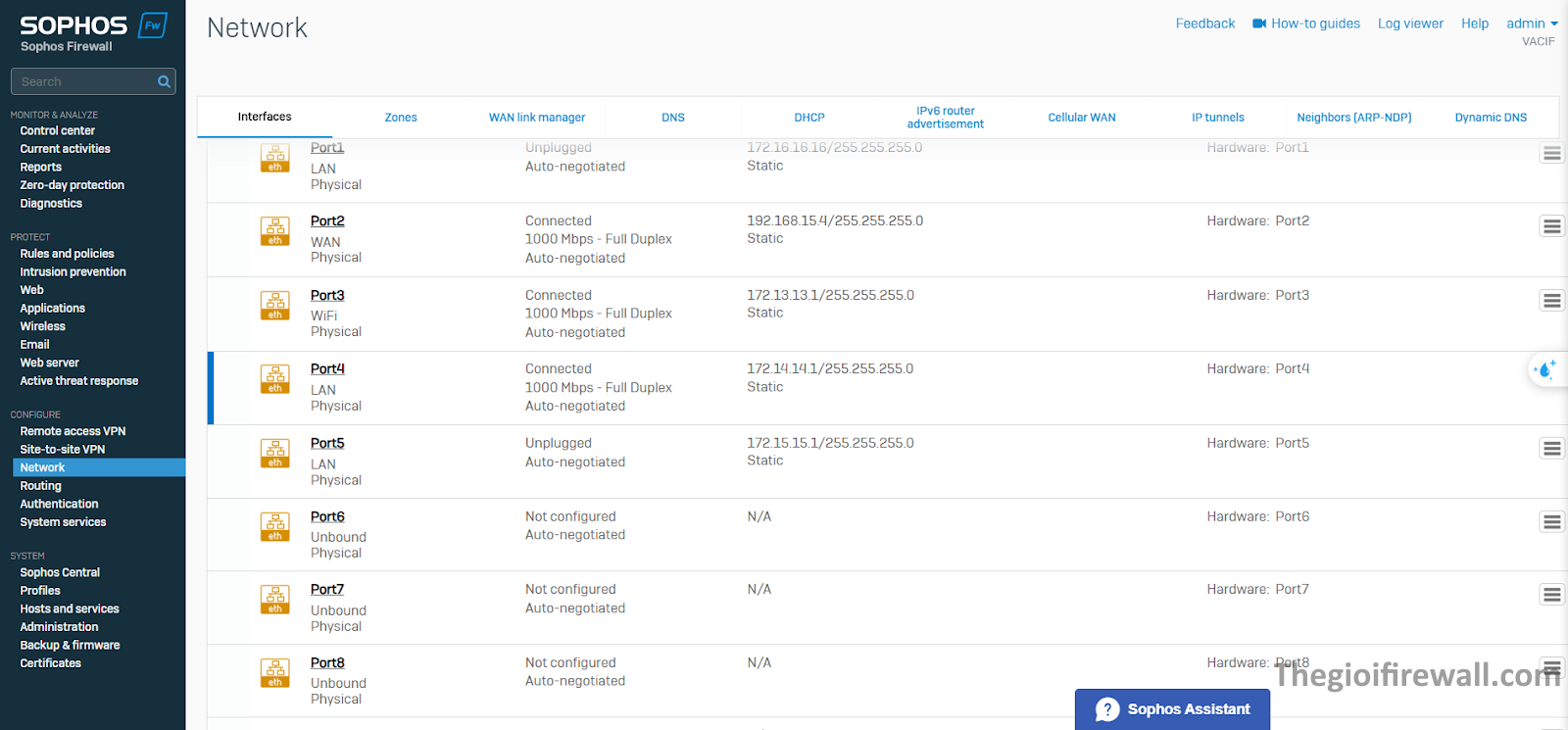Open the hamburger menu for Port5
The image size is (1568, 730).
pyautogui.click(x=1551, y=449)
